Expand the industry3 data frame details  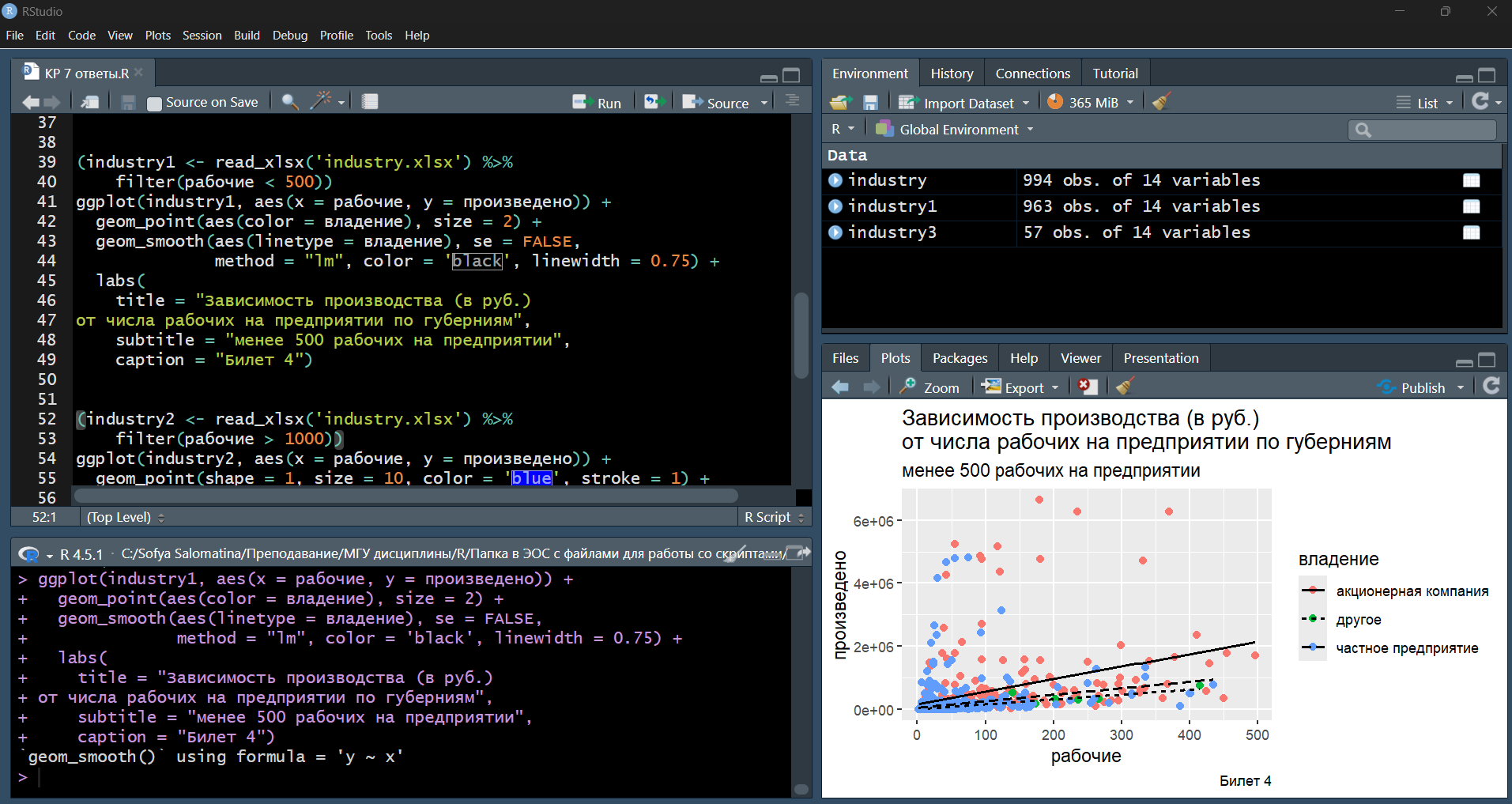(x=835, y=232)
